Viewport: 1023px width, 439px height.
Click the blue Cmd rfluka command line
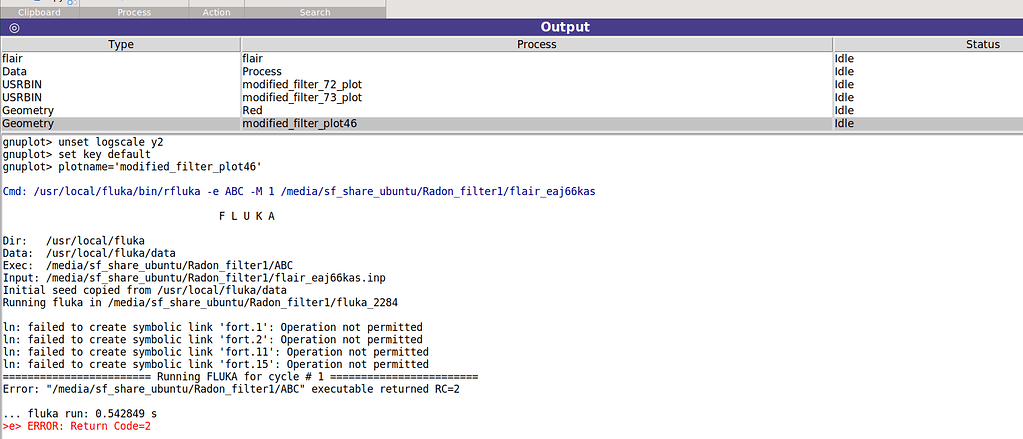click(301, 191)
